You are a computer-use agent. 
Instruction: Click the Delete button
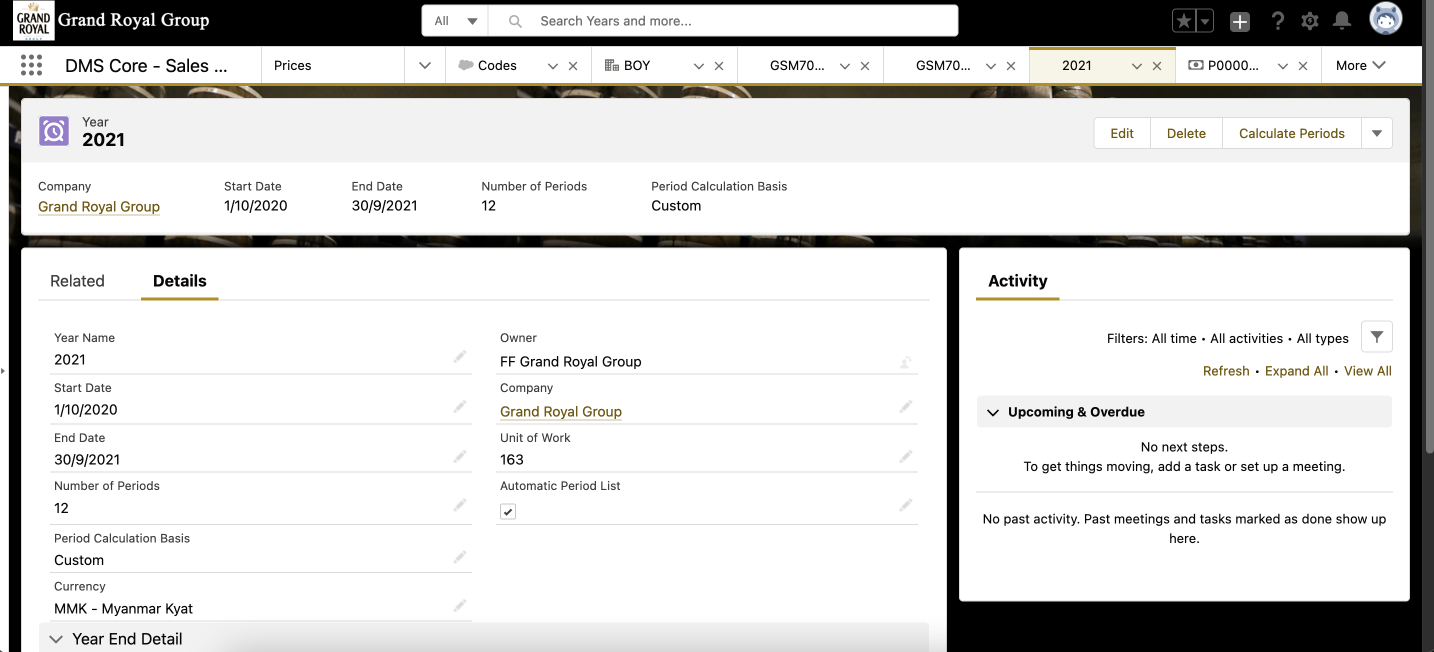click(x=1186, y=133)
